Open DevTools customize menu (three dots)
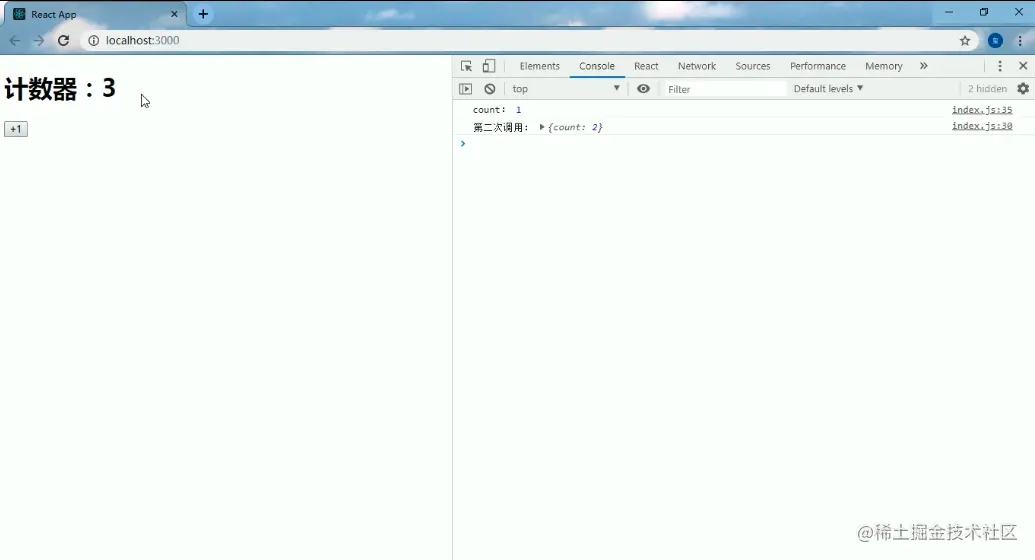 point(999,66)
